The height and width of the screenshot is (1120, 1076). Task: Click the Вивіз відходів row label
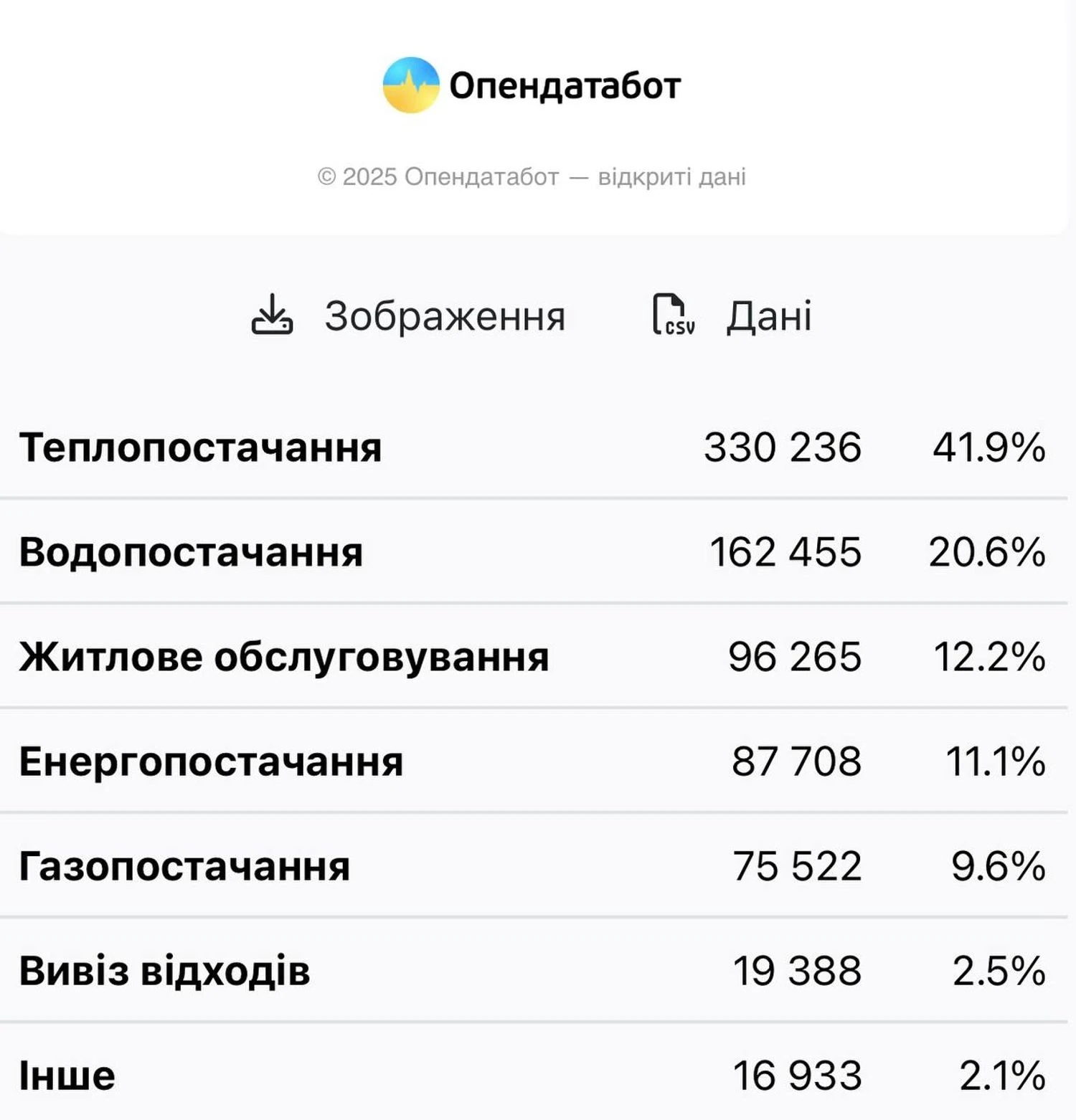pyautogui.click(x=164, y=971)
